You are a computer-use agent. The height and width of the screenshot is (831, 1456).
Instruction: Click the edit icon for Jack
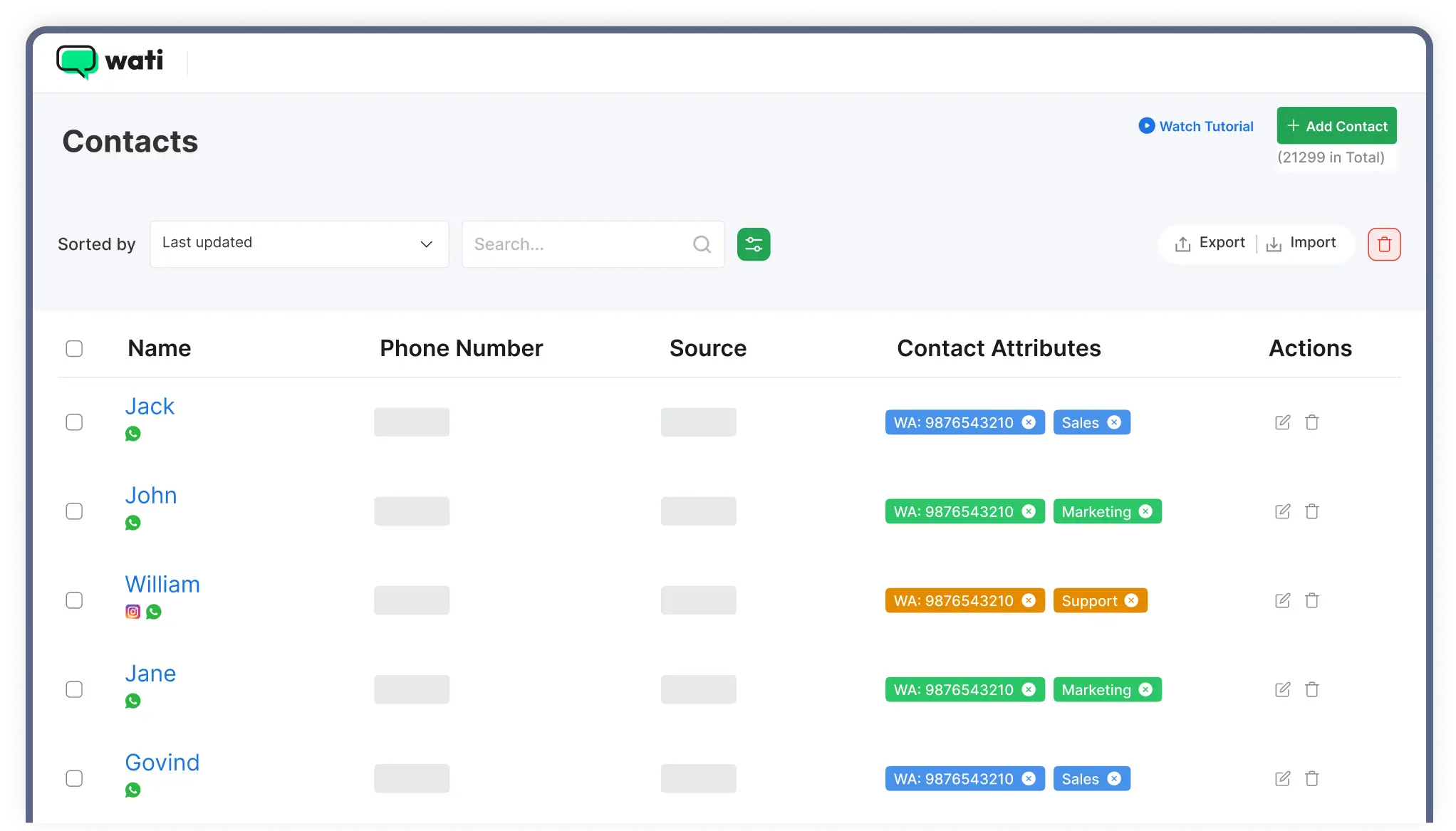point(1282,422)
